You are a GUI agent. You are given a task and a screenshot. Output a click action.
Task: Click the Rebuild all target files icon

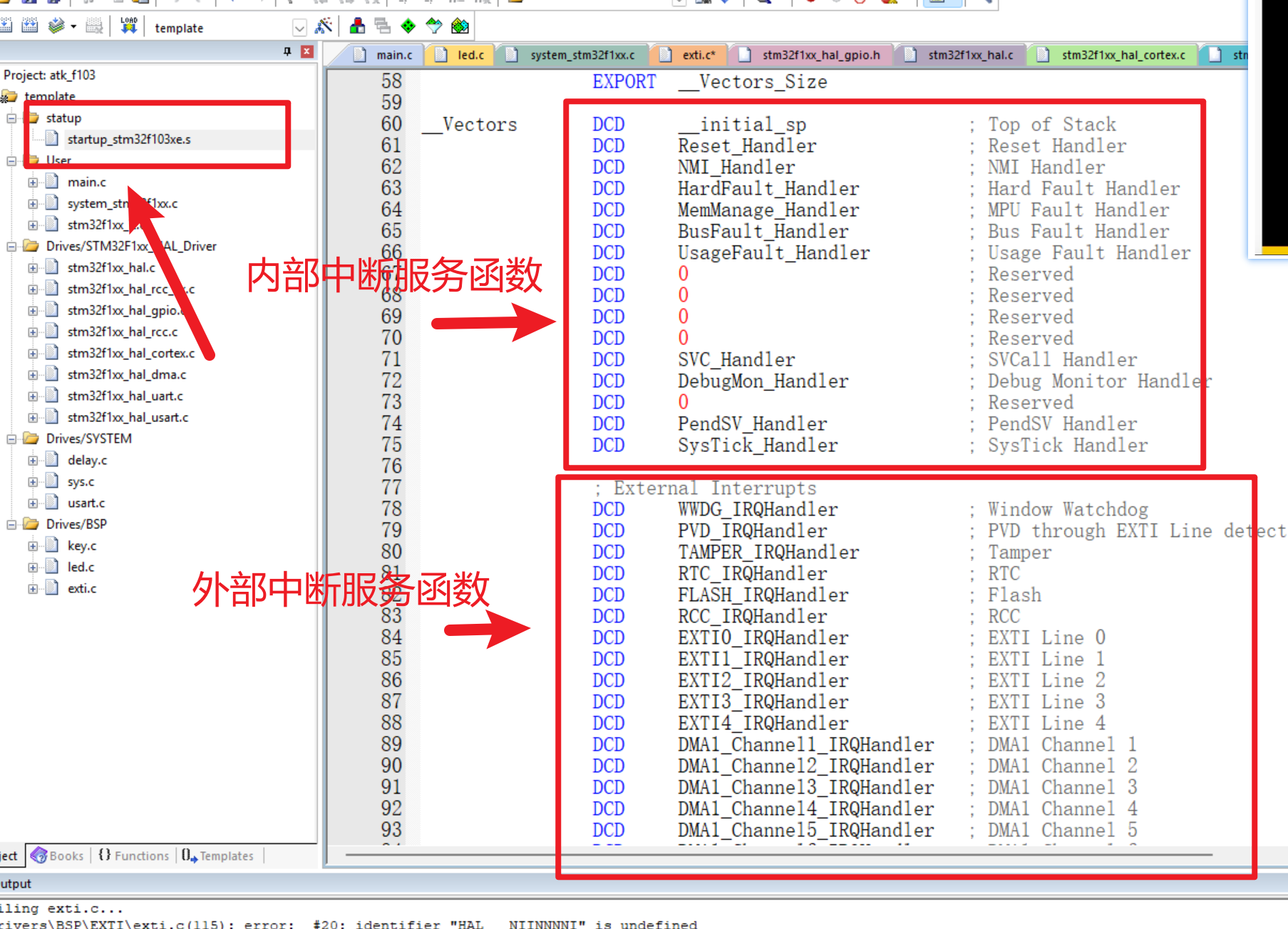coord(30,26)
